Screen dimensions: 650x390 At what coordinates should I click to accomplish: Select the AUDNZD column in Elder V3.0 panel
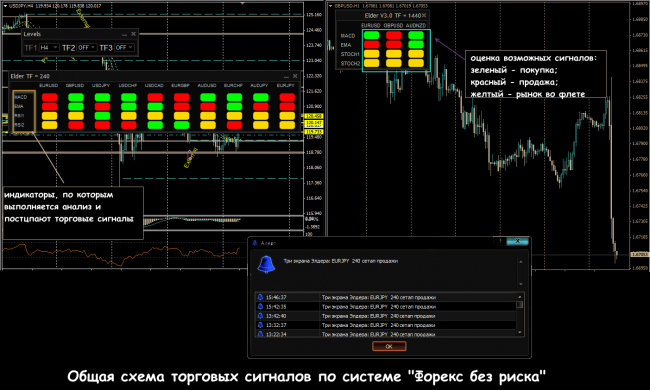click(x=416, y=25)
